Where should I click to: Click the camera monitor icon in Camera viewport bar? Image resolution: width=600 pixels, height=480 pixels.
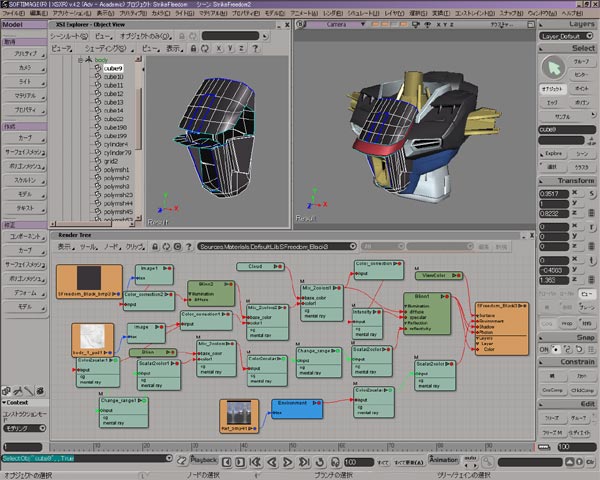point(416,24)
